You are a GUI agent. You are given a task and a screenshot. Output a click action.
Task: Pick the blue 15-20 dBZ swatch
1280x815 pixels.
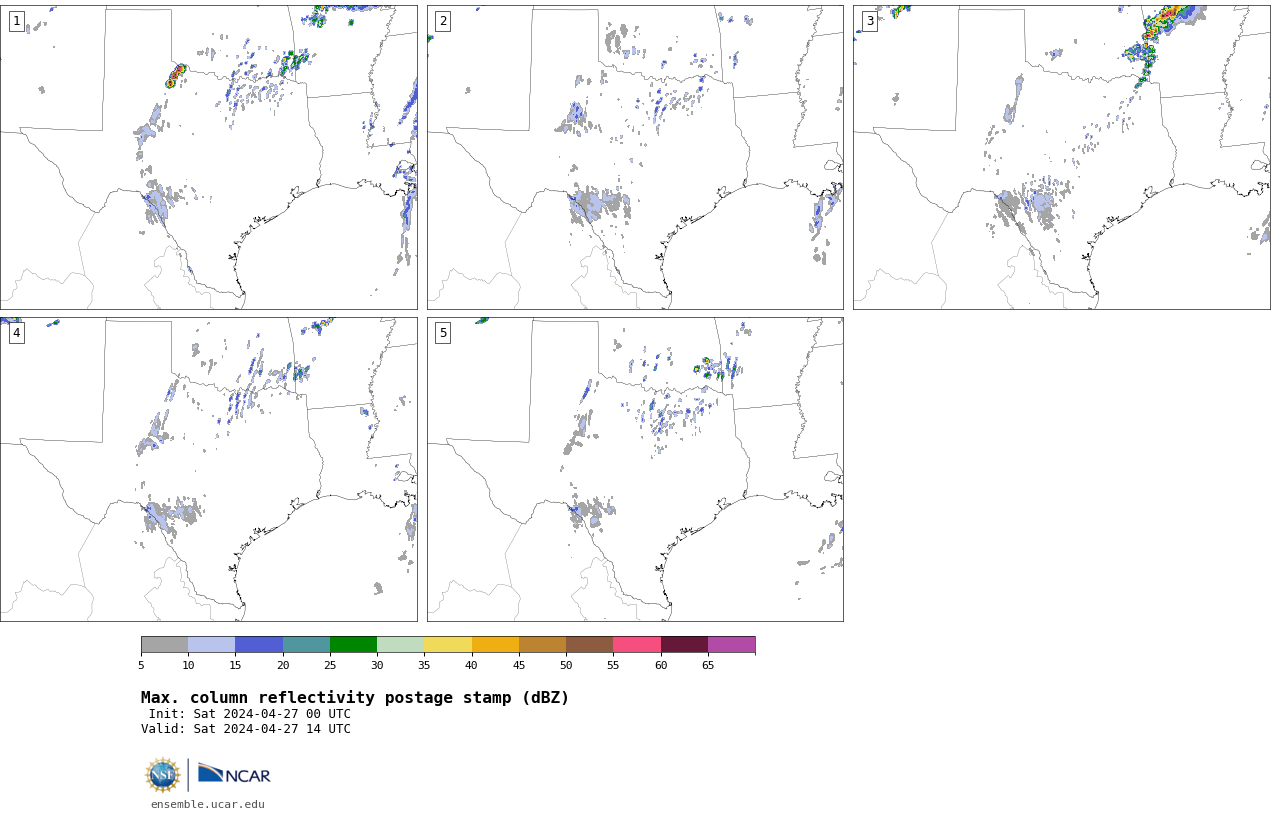click(259, 645)
